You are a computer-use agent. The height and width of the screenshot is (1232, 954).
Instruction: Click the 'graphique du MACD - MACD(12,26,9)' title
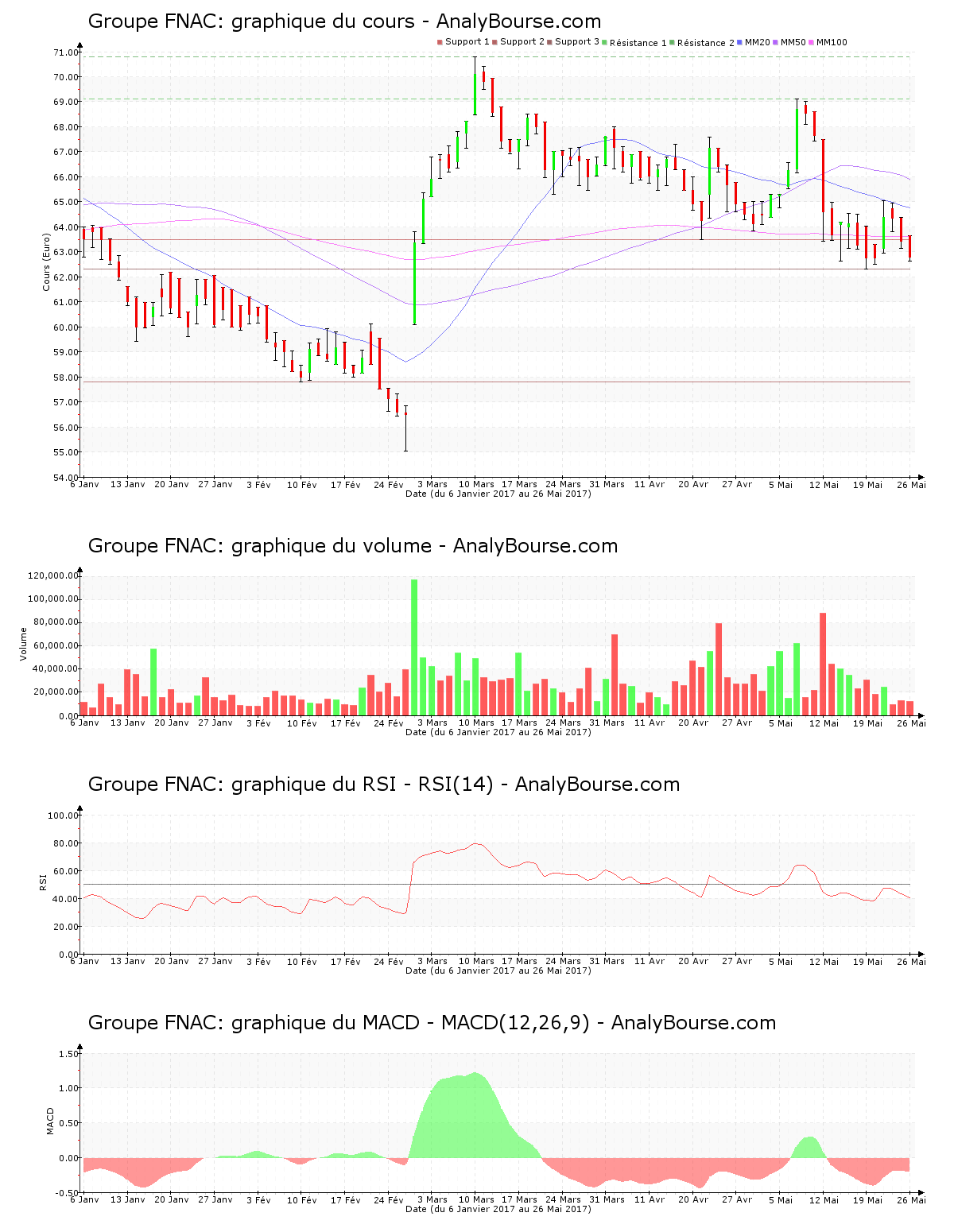click(x=432, y=1023)
